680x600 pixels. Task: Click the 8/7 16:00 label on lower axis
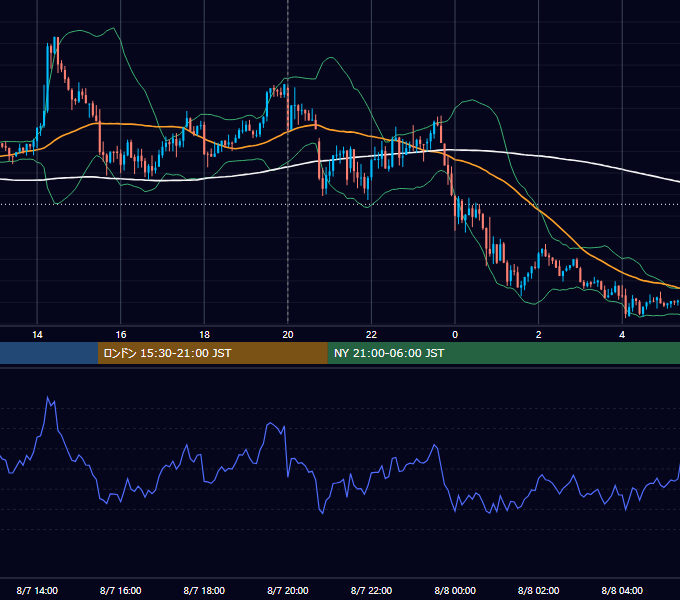pos(121,590)
